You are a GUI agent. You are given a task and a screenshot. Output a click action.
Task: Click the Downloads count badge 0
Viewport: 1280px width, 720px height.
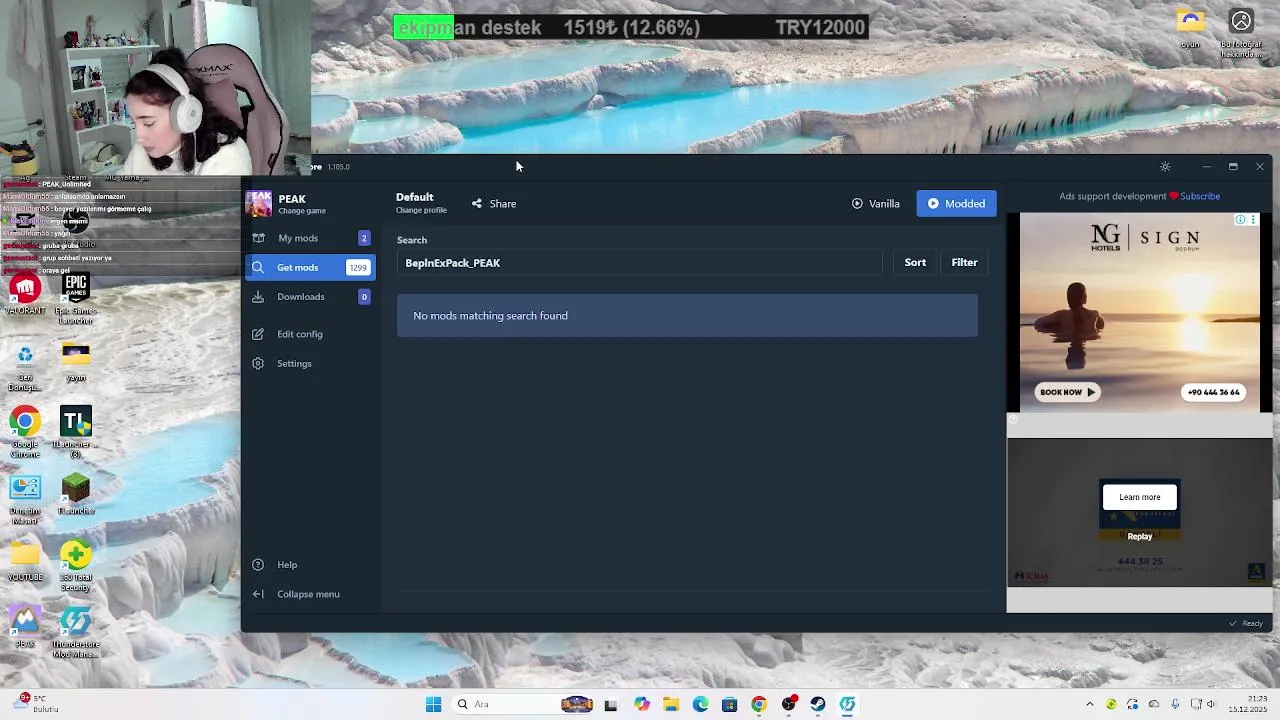[364, 296]
